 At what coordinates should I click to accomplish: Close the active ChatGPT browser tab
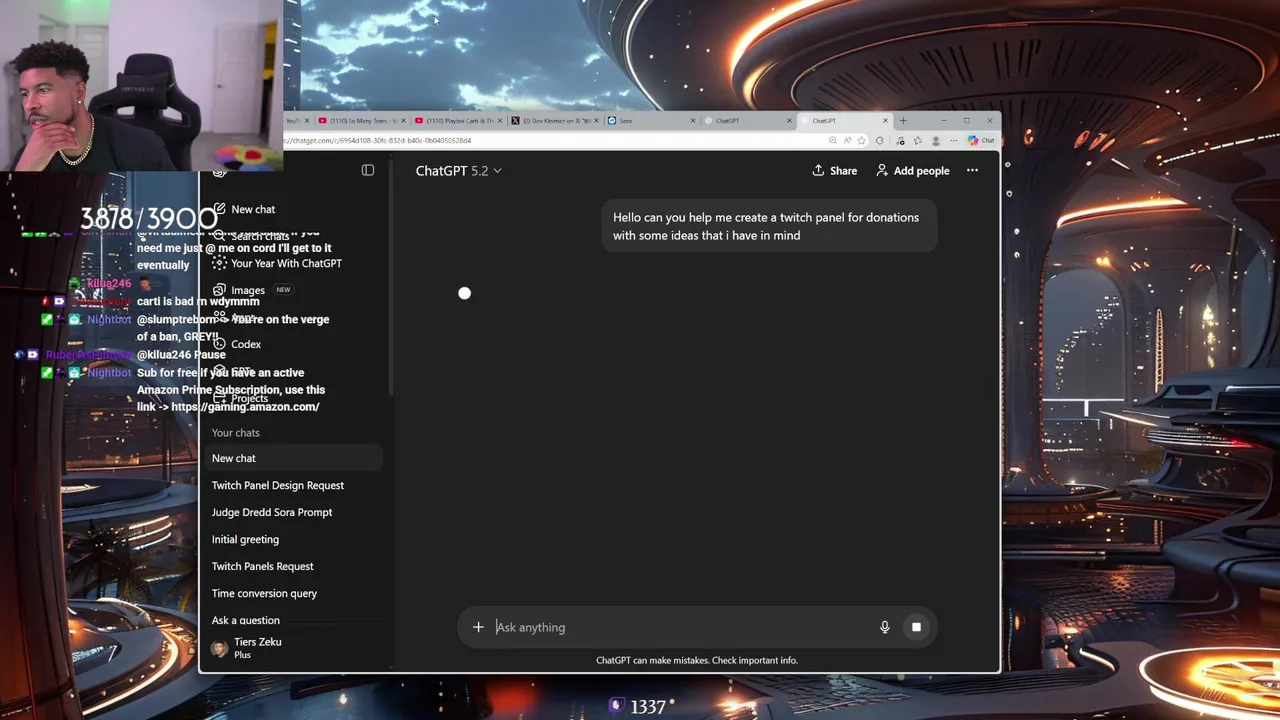coord(885,121)
